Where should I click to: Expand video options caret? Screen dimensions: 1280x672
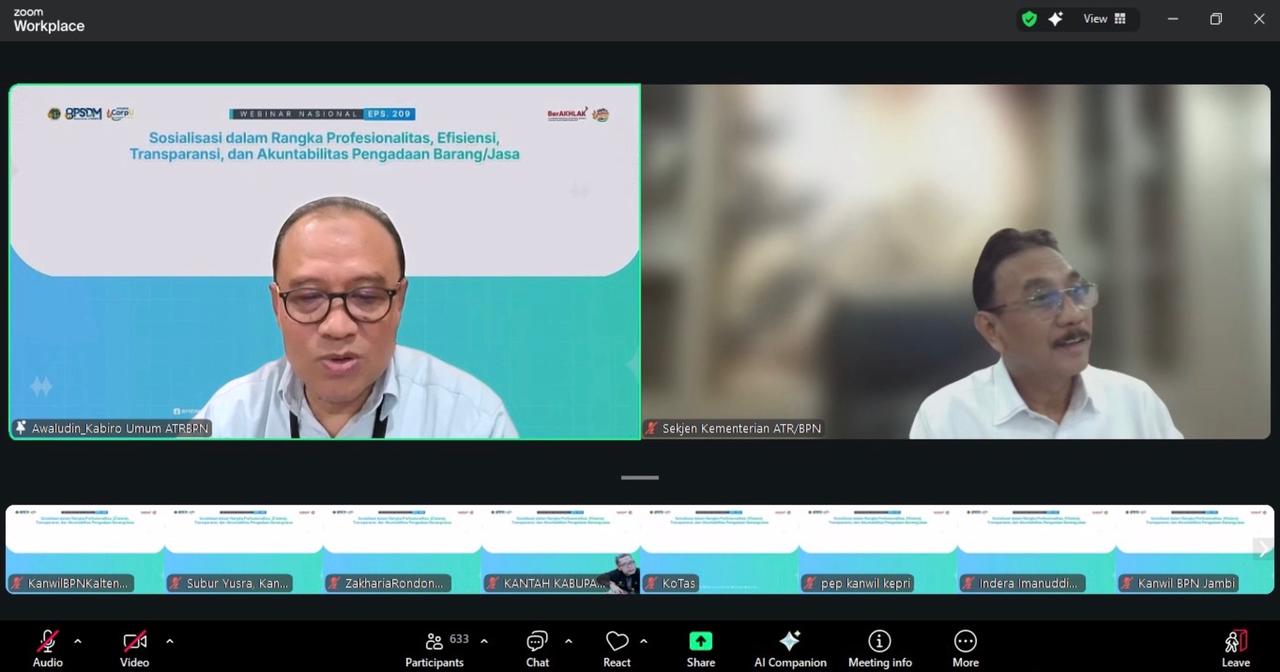point(169,641)
